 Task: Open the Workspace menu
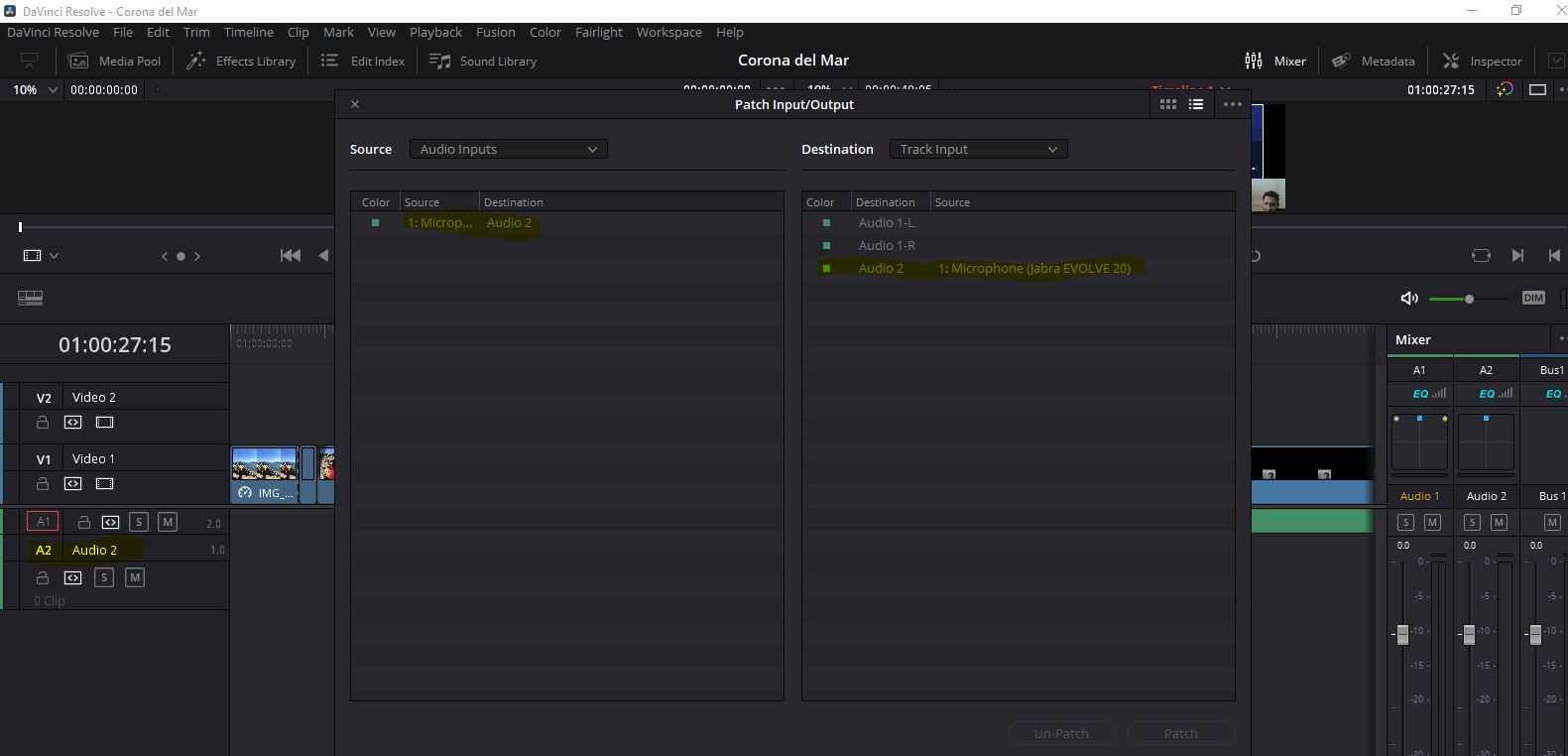[669, 32]
